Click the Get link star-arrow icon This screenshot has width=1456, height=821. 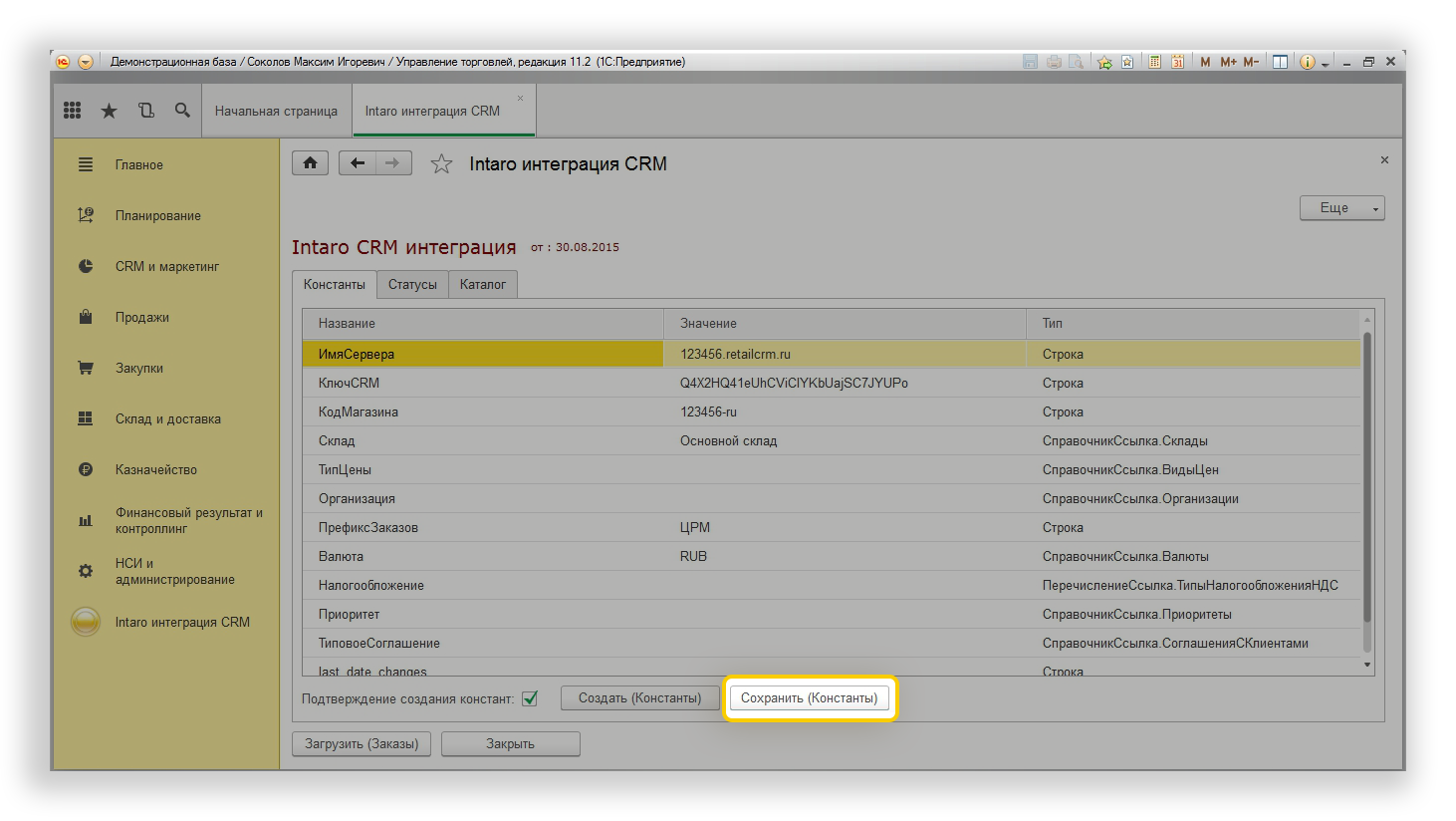1104,62
